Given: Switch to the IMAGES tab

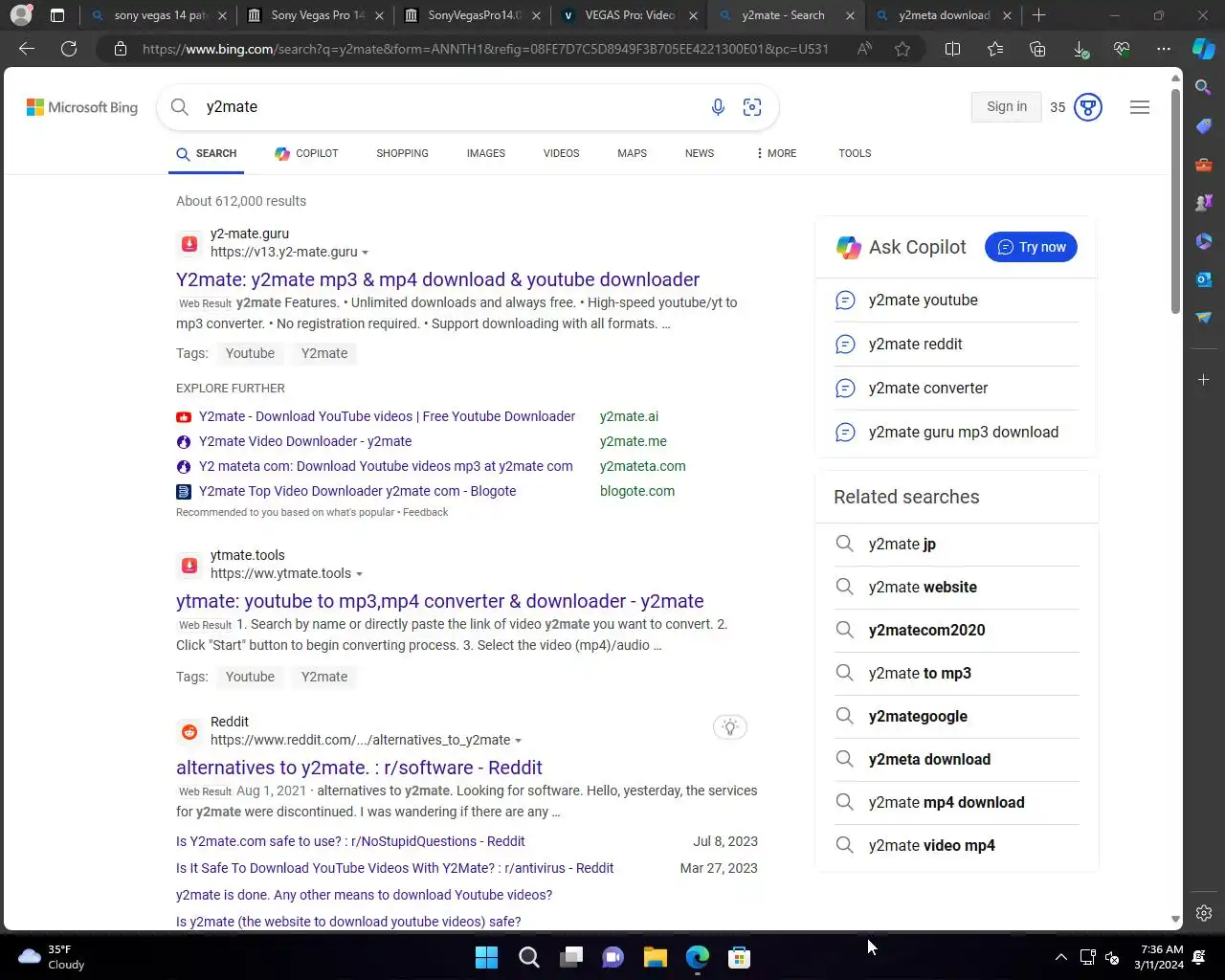Looking at the screenshot, I should coord(486,153).
